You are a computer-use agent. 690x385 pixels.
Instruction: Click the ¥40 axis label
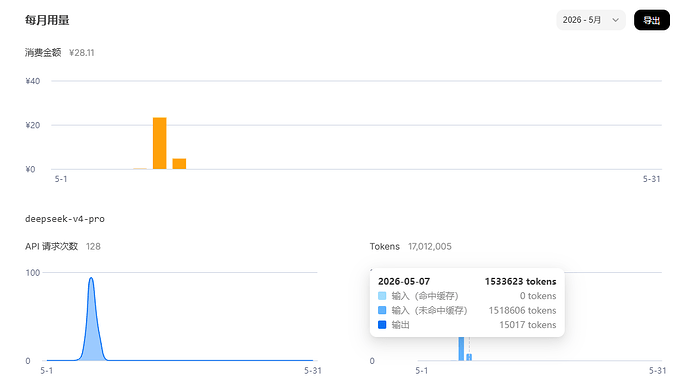33,81
